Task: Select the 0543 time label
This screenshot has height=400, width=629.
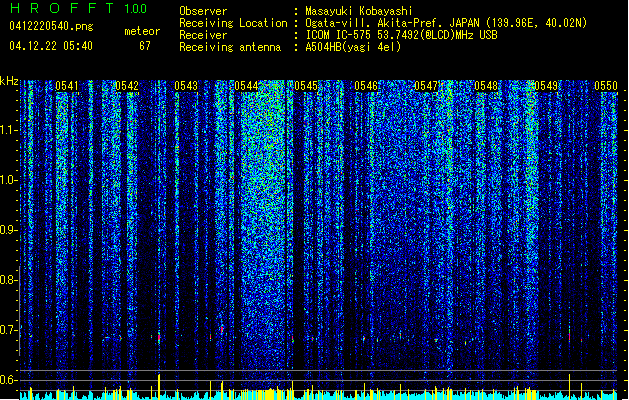Action: 186,86
